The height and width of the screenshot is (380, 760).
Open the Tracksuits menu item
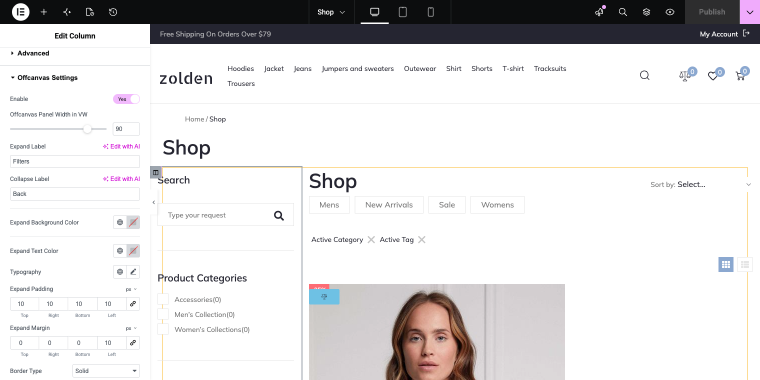pos(550,68)
